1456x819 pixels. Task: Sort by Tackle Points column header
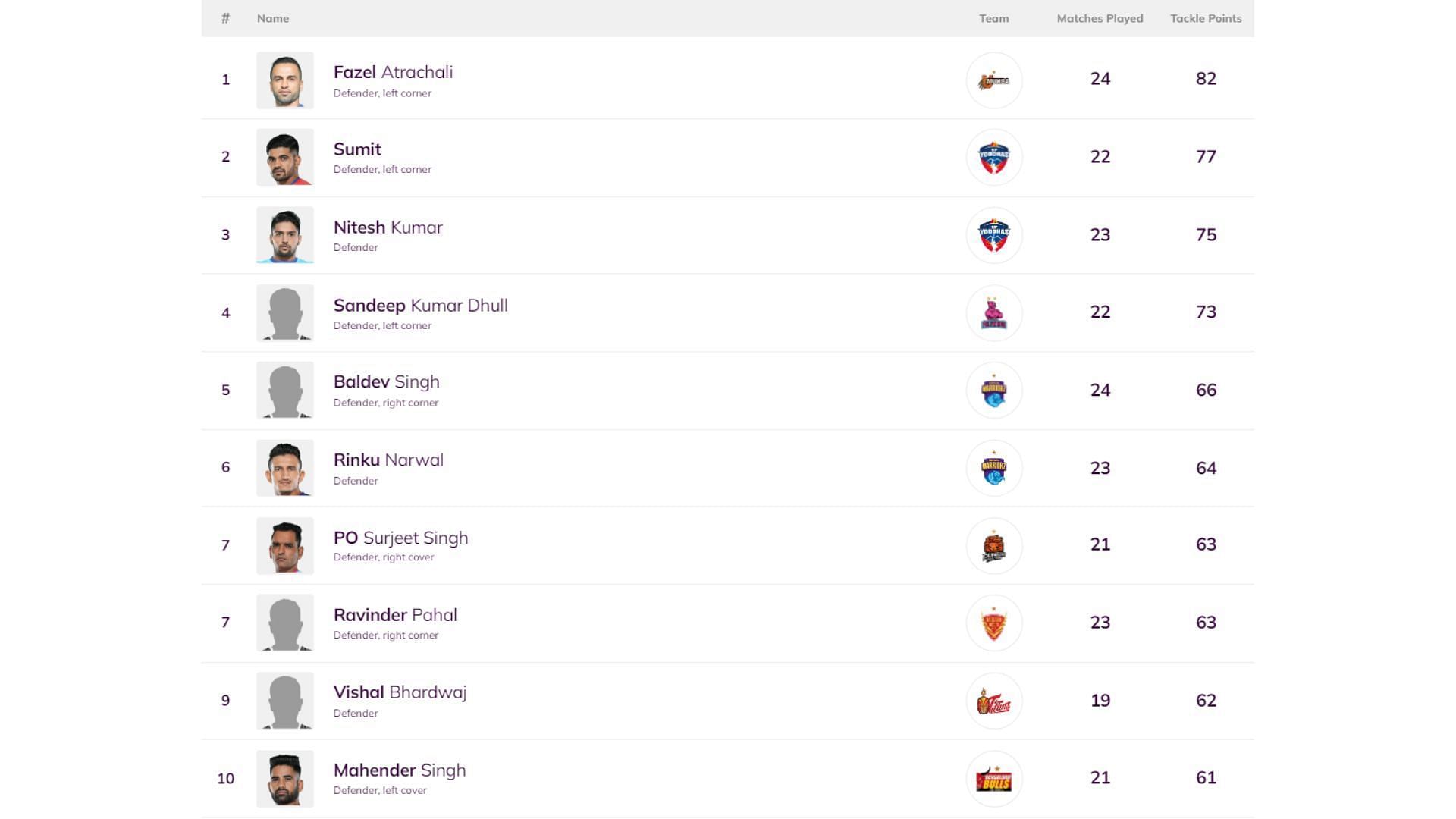1205,18
